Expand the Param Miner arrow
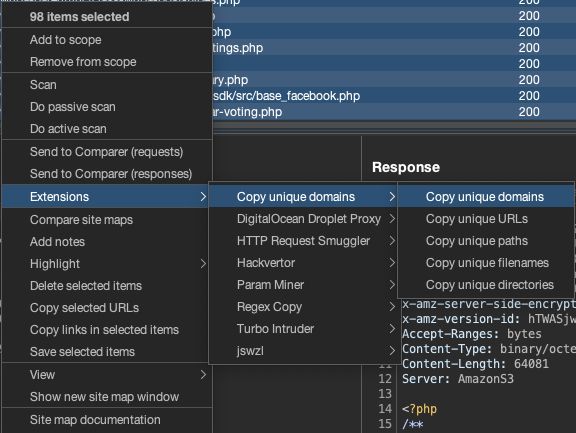This screenshot has height=433, width=576. [x=392, y=285]
